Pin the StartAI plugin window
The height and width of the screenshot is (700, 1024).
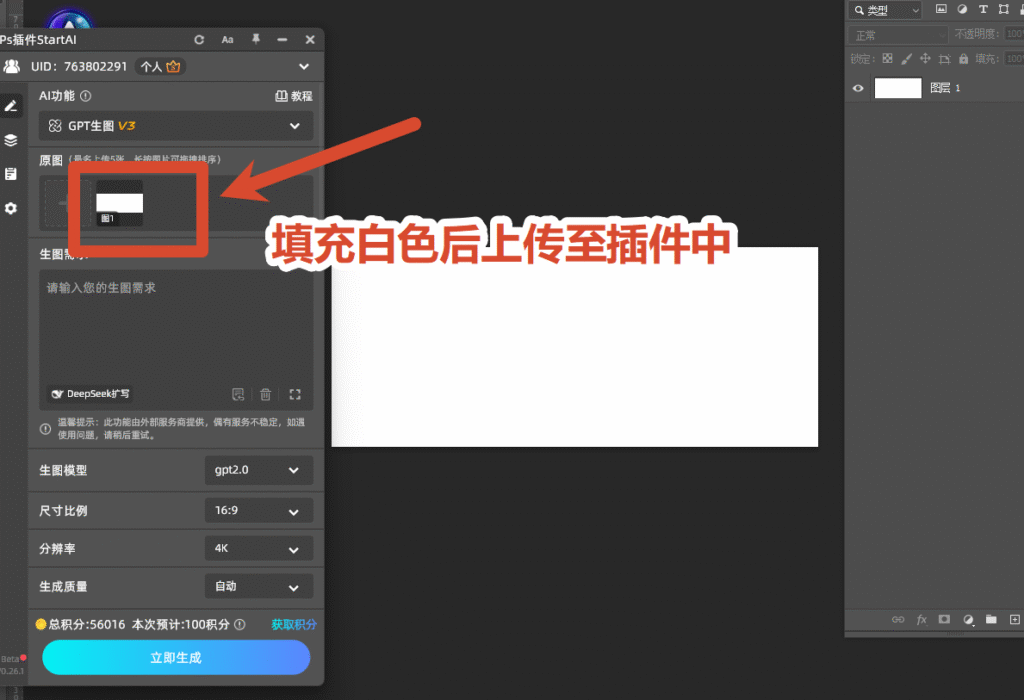click(256, 39)
